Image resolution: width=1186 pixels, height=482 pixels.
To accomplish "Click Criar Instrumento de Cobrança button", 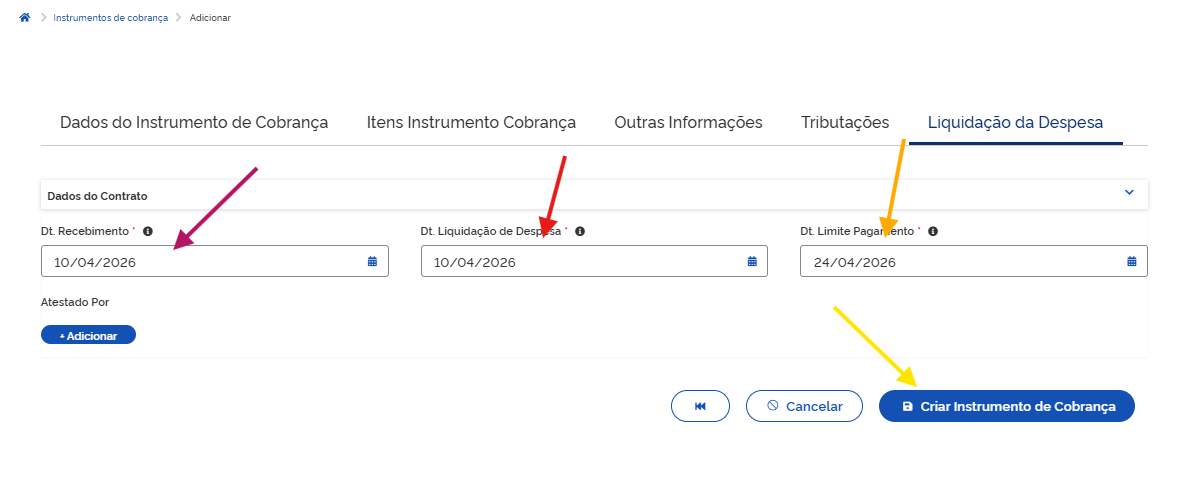I will pyautogui.click(x=1007, y=406).
